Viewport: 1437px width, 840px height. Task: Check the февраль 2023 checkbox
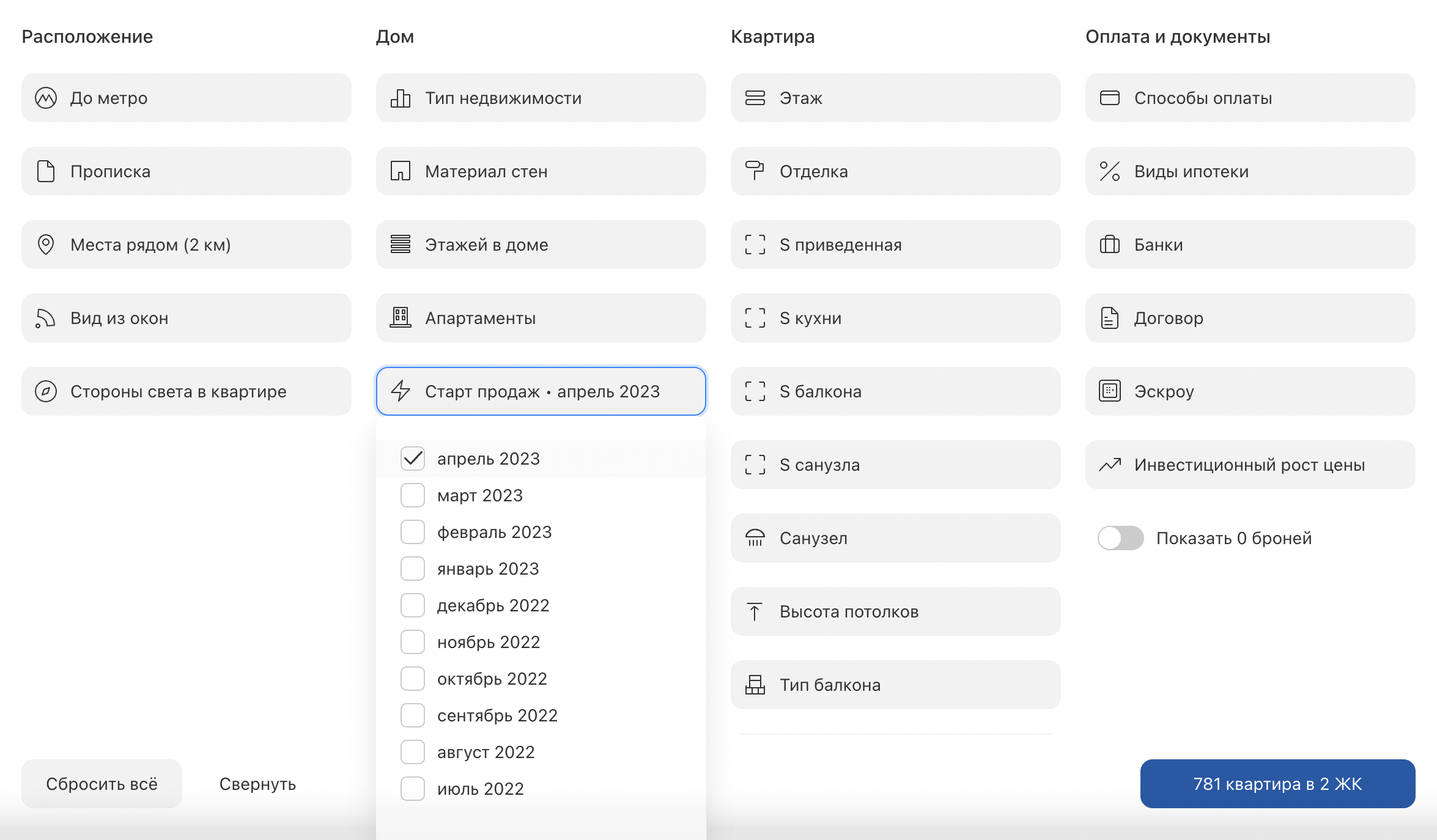click(x=413, y=532)
